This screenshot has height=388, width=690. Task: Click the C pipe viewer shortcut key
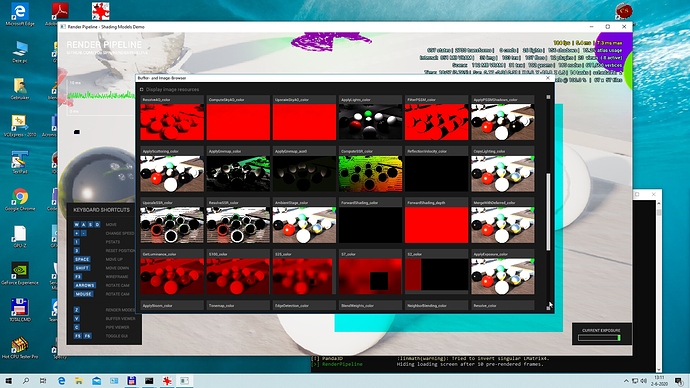77,327
